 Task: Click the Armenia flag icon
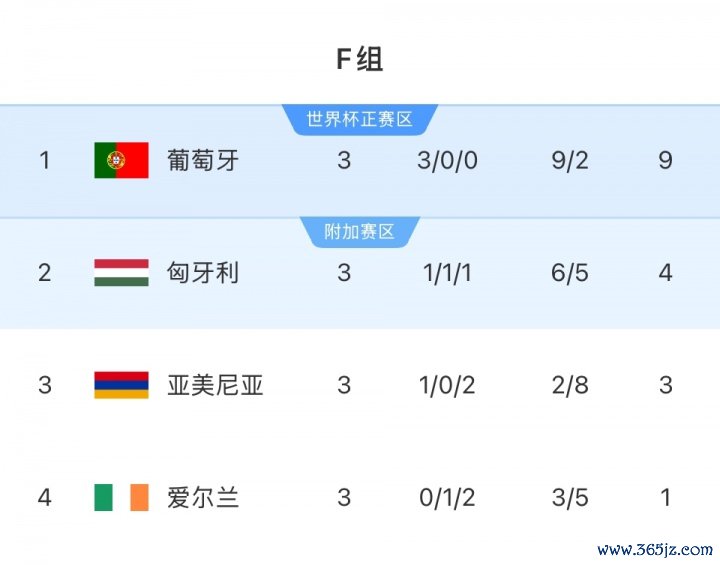pos(121,385)
